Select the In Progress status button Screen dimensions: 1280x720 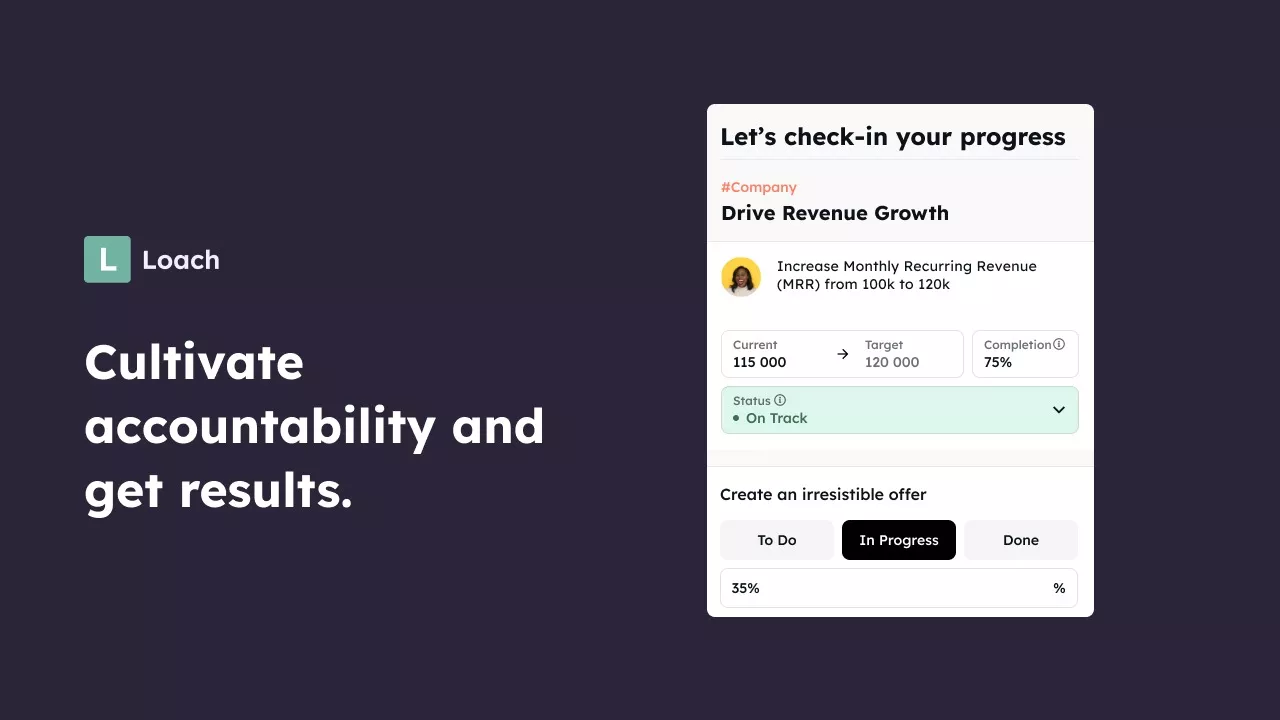point(899,540)
